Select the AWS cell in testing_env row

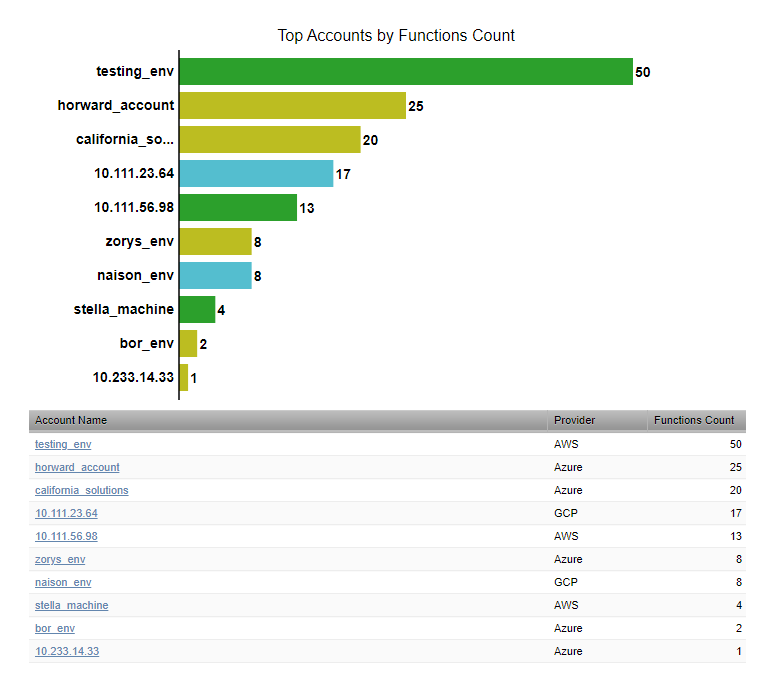coord(566,444)
